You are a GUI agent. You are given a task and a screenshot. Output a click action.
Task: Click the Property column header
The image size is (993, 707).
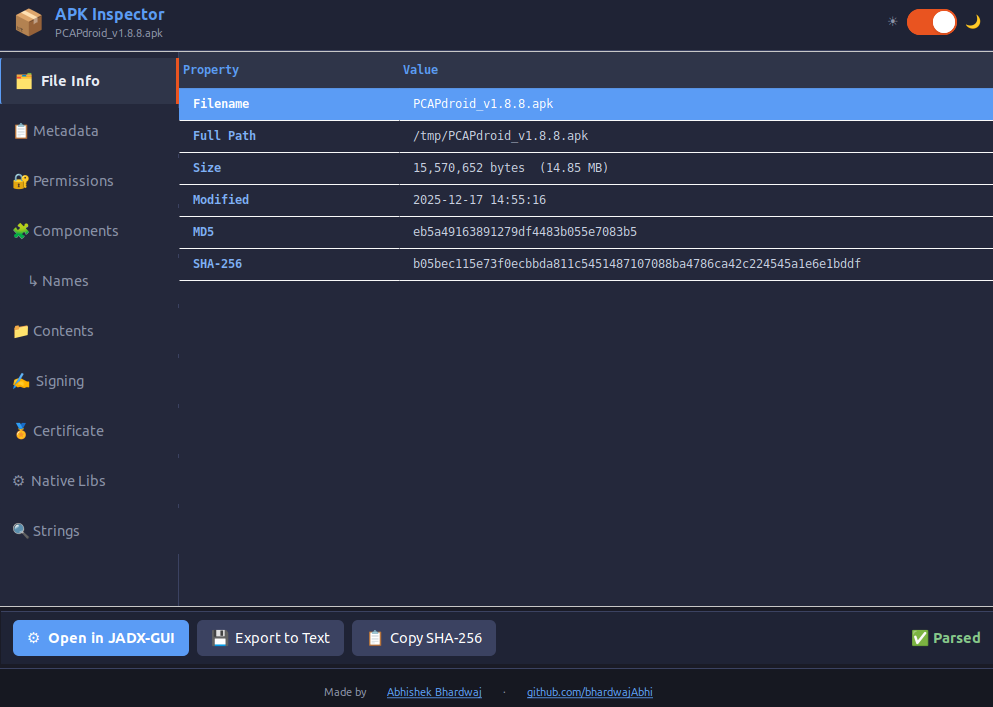[x=211, y=70]
